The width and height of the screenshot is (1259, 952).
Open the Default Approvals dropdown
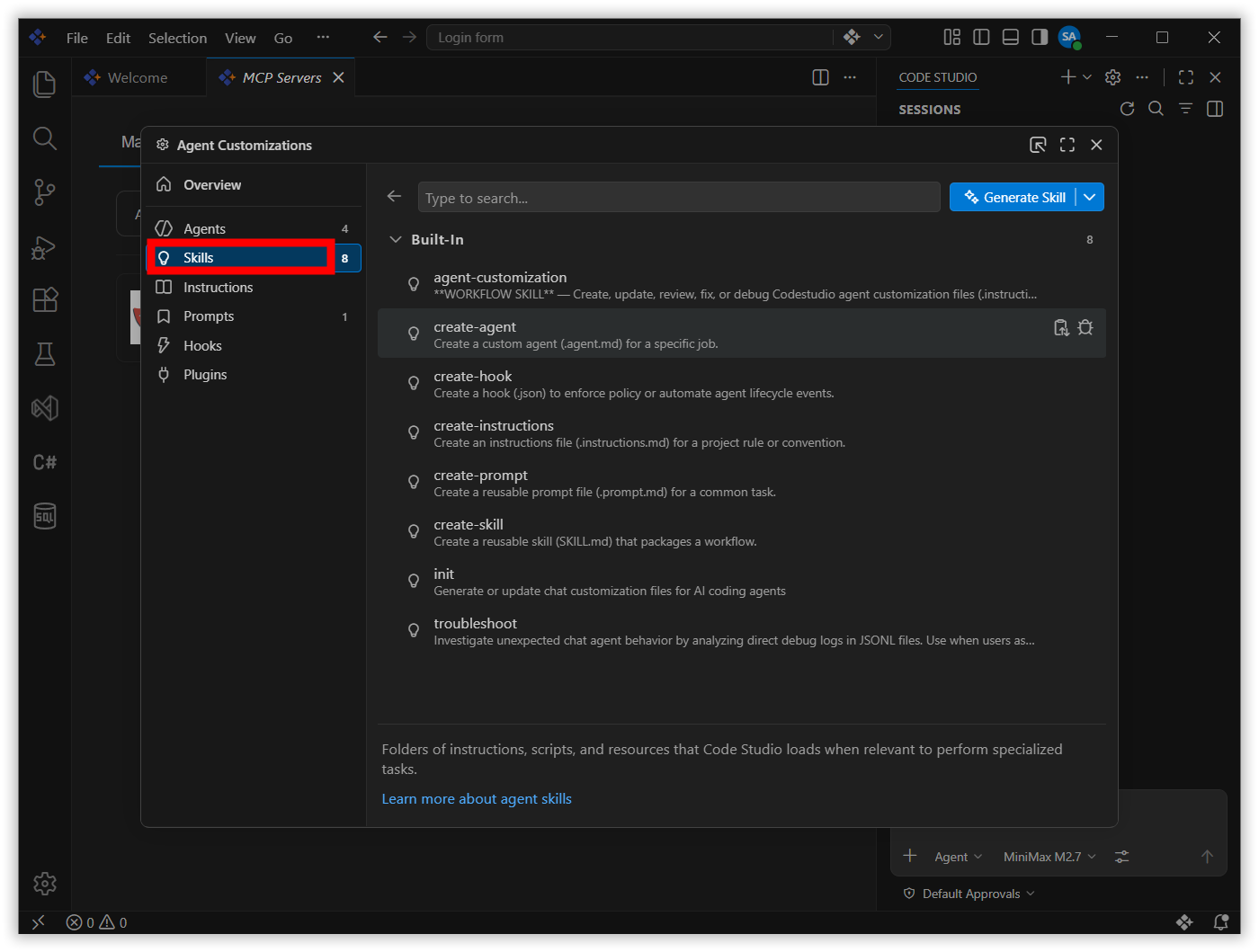[969, 894]
